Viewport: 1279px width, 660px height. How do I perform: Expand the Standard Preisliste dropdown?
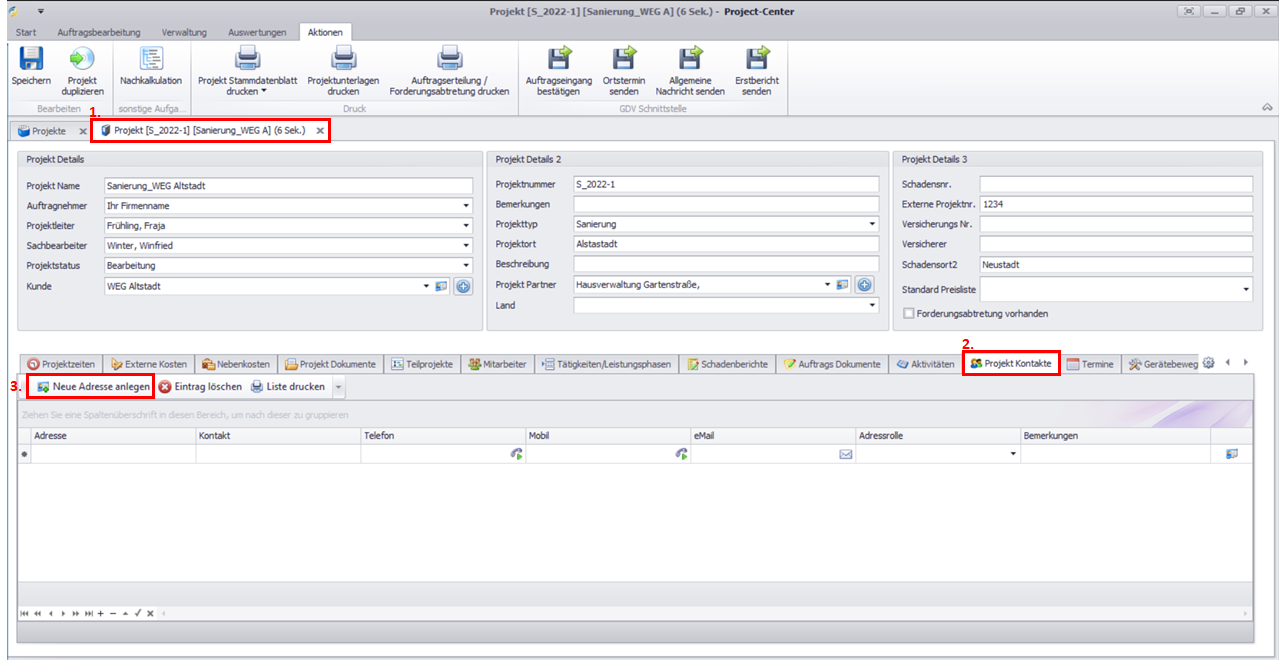pyautogui.click(x=1246, y=289)
